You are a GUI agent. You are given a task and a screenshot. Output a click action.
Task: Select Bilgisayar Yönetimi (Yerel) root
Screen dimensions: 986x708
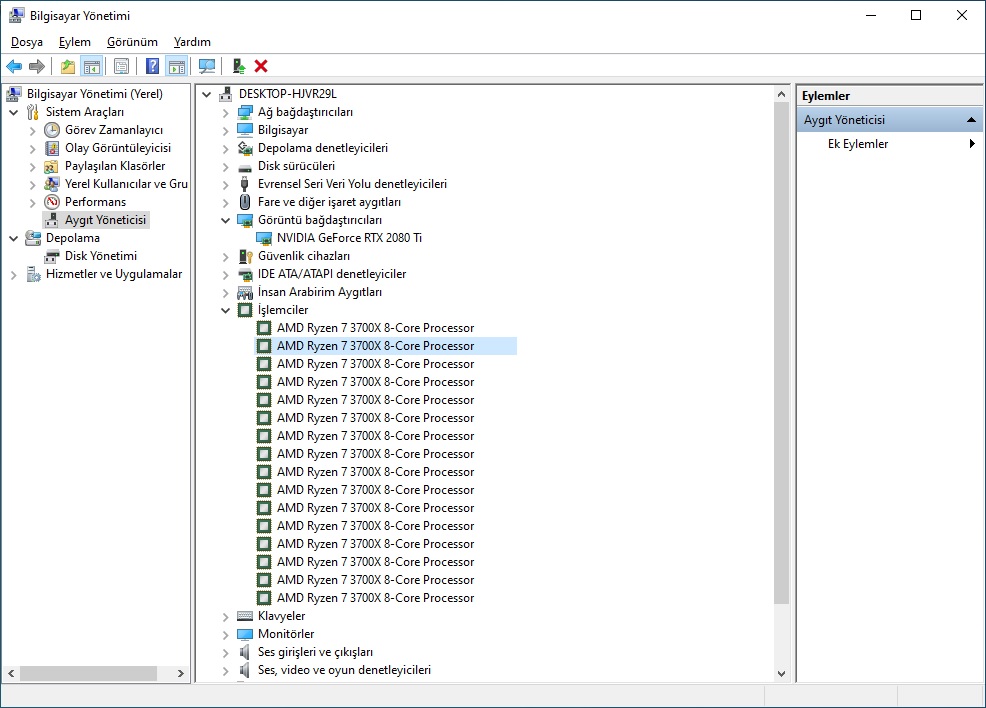click(x=94, y=94)
